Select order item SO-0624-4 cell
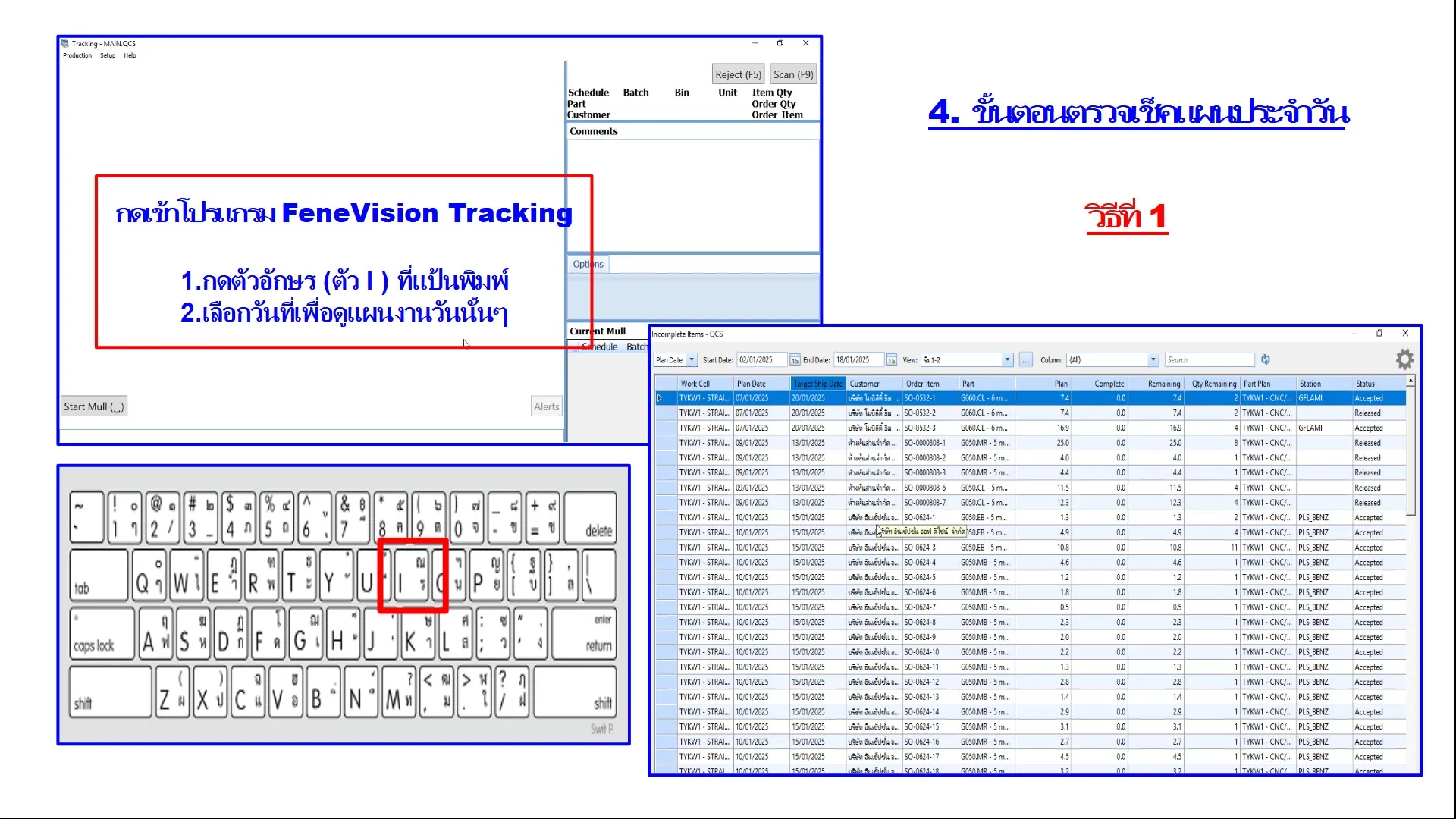The width and height of the screenshot is (1456, 819). click(930, 563)
